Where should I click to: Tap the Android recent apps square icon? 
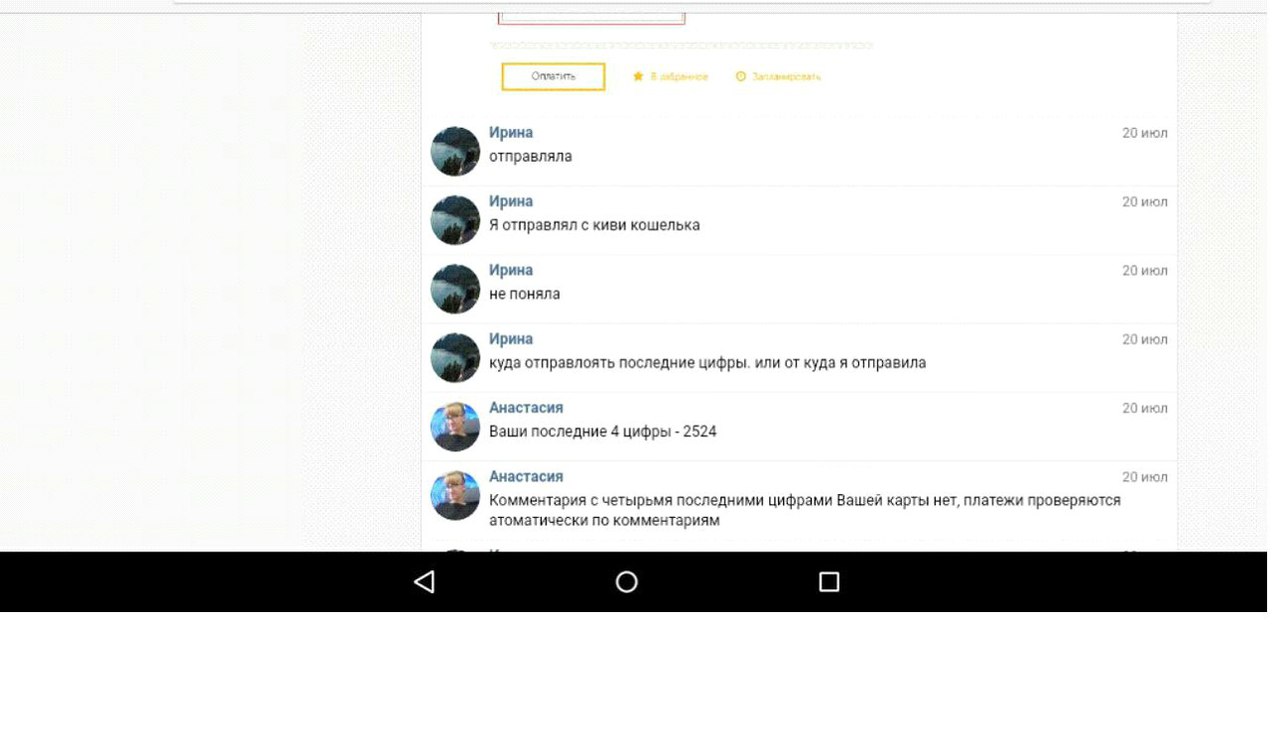[x=829, y=582]
